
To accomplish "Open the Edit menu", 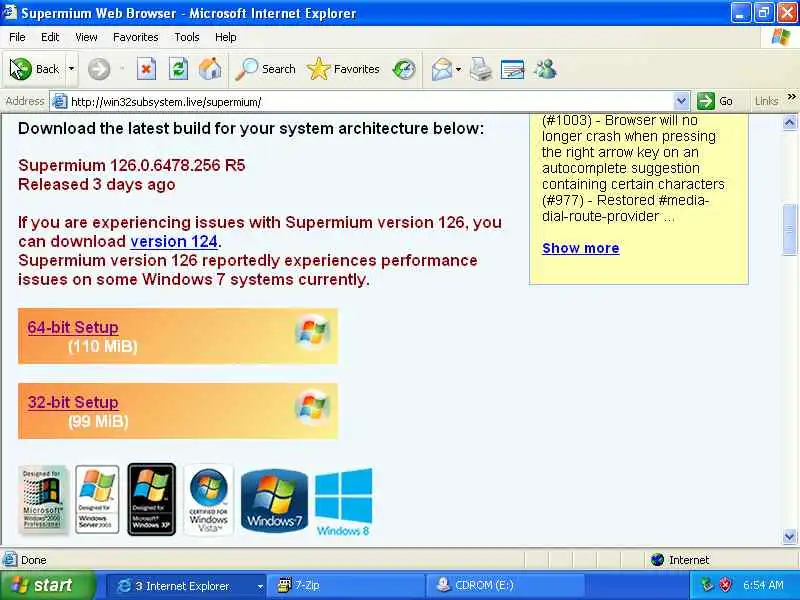I will tap(50, 37).
